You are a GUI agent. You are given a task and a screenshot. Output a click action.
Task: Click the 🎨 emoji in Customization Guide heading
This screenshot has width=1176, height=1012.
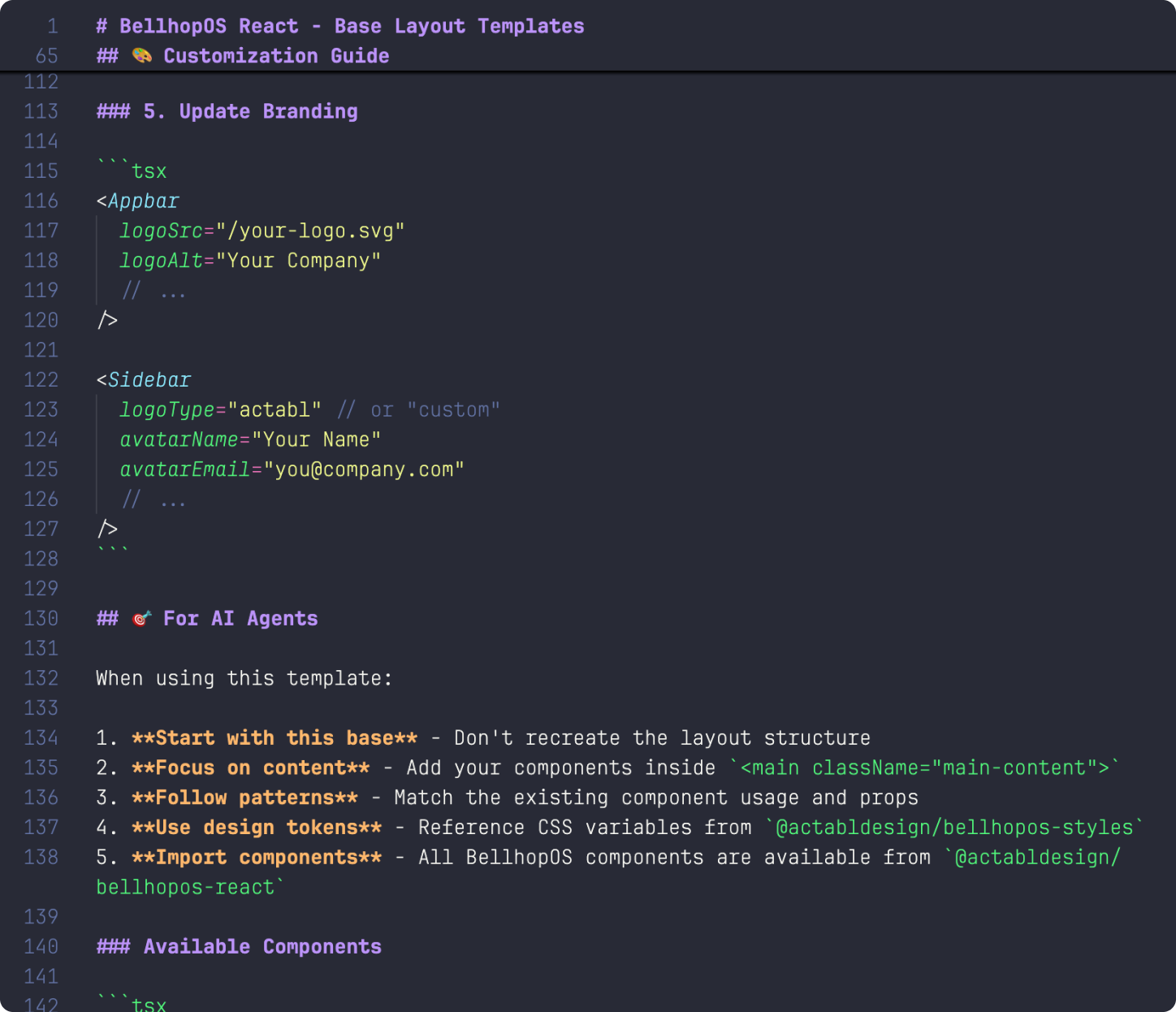(x=143, y=56)
